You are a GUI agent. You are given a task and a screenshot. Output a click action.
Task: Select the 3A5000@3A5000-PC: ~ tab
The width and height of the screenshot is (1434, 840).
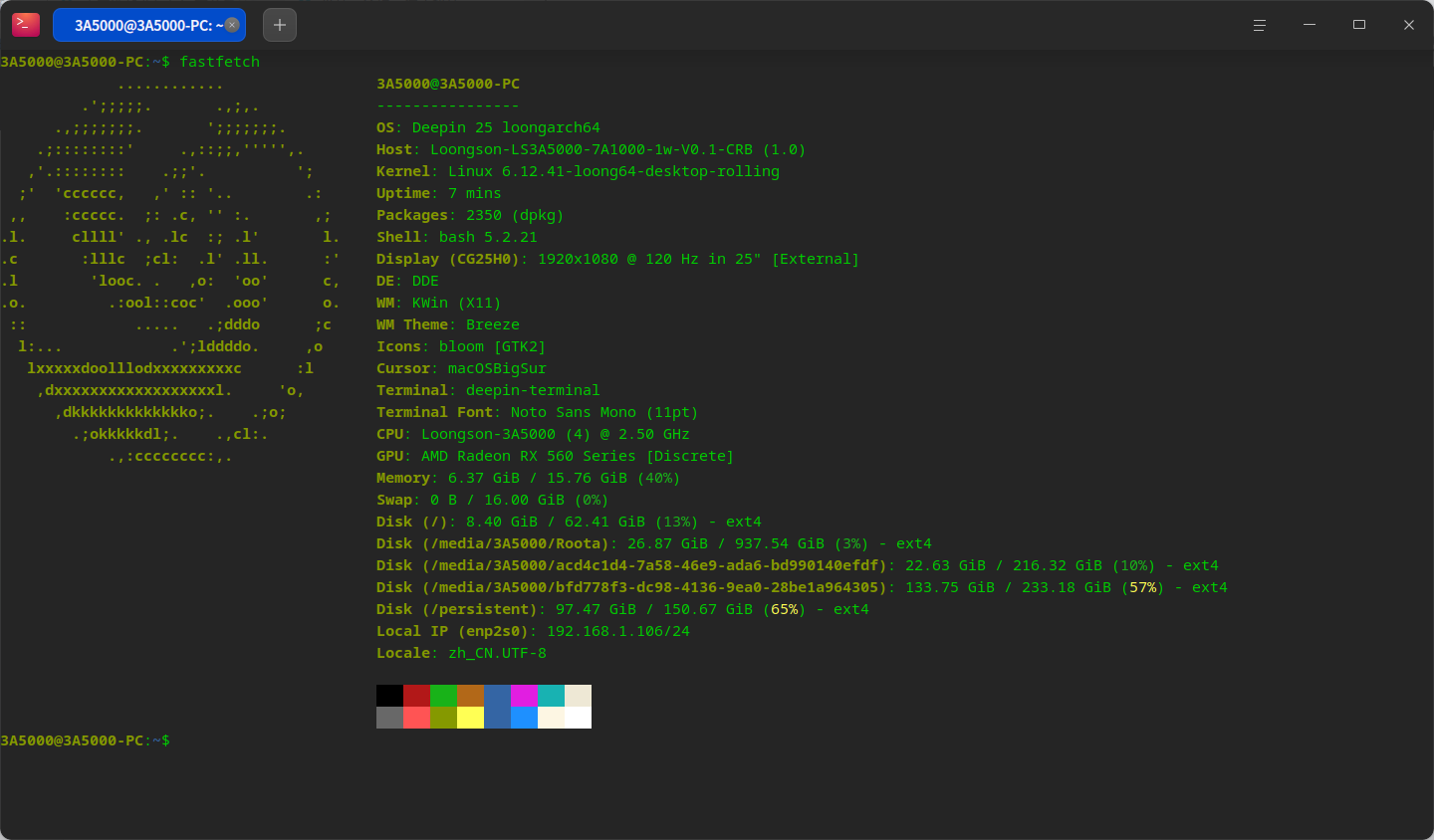tap(149, 25)
